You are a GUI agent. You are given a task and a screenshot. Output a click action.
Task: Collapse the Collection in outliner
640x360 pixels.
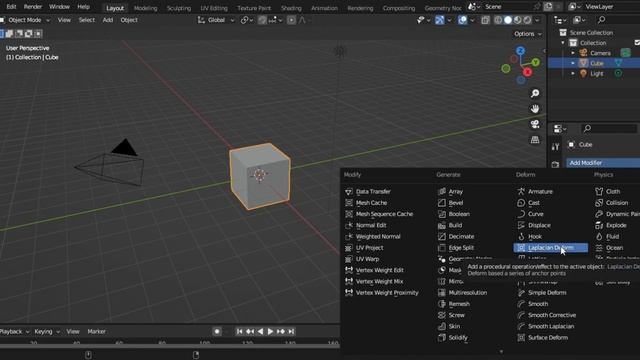click(563, 43)
